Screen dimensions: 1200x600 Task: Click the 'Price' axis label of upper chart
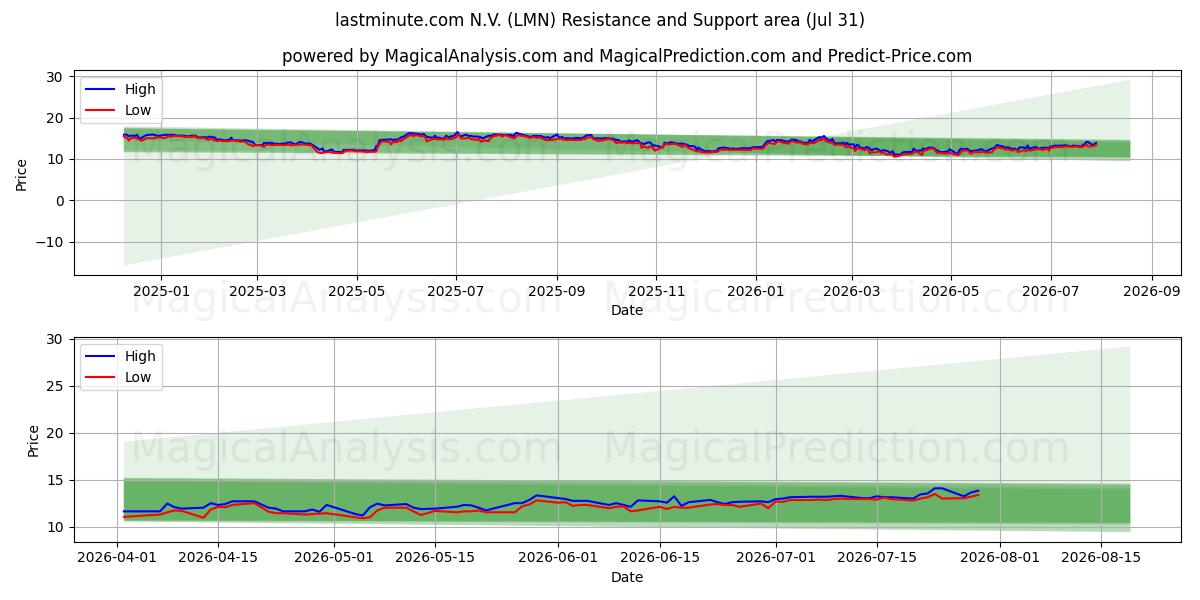pos(22,173)
